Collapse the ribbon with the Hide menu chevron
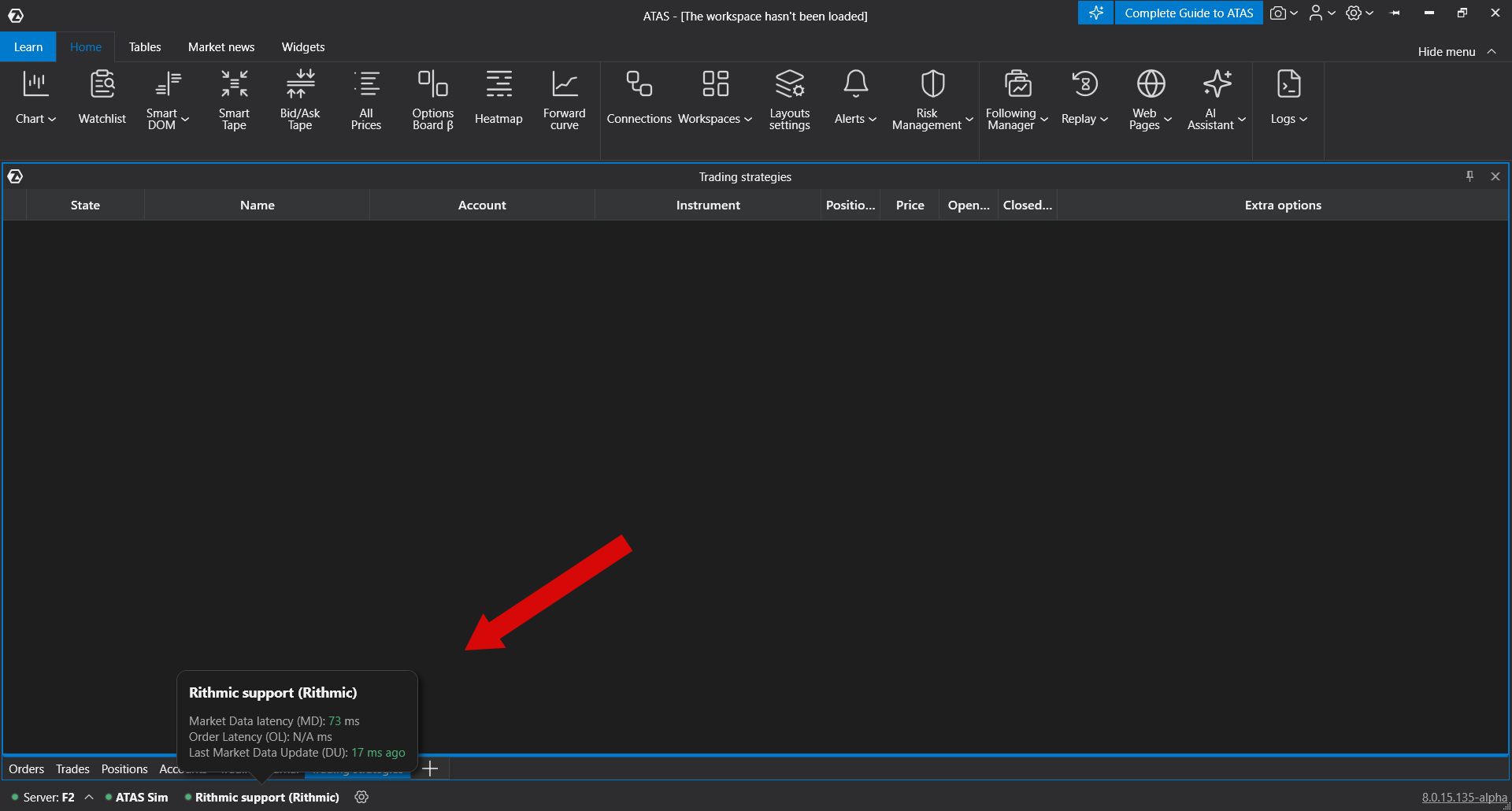Screen dimensions: 1512x811 coord(1492,51)
